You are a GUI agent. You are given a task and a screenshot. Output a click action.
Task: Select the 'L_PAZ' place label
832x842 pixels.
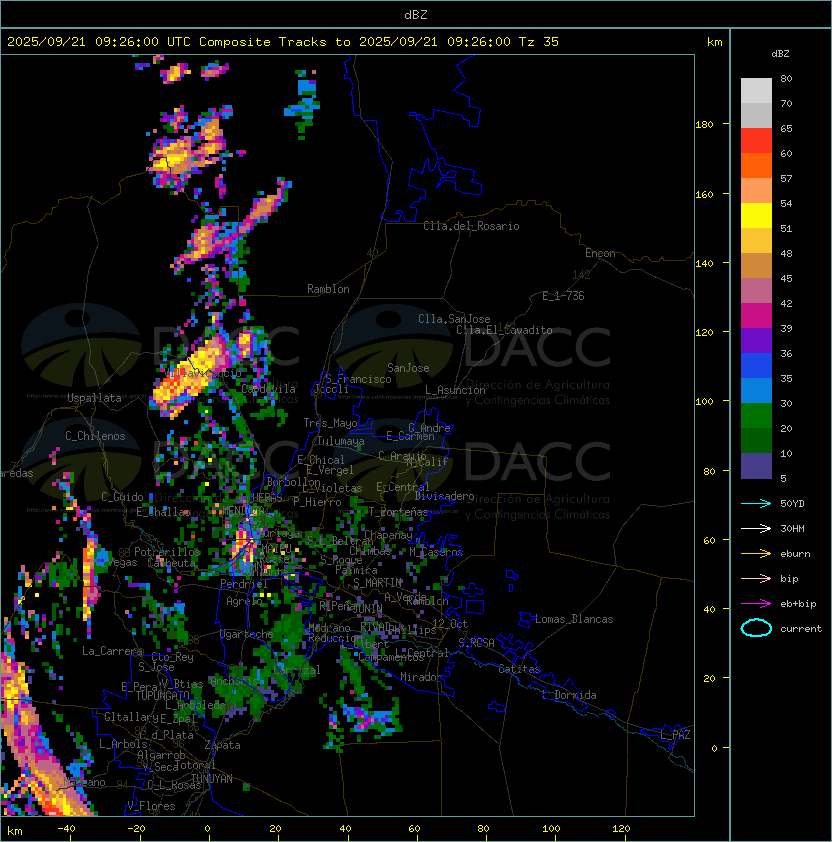(675, 735)
